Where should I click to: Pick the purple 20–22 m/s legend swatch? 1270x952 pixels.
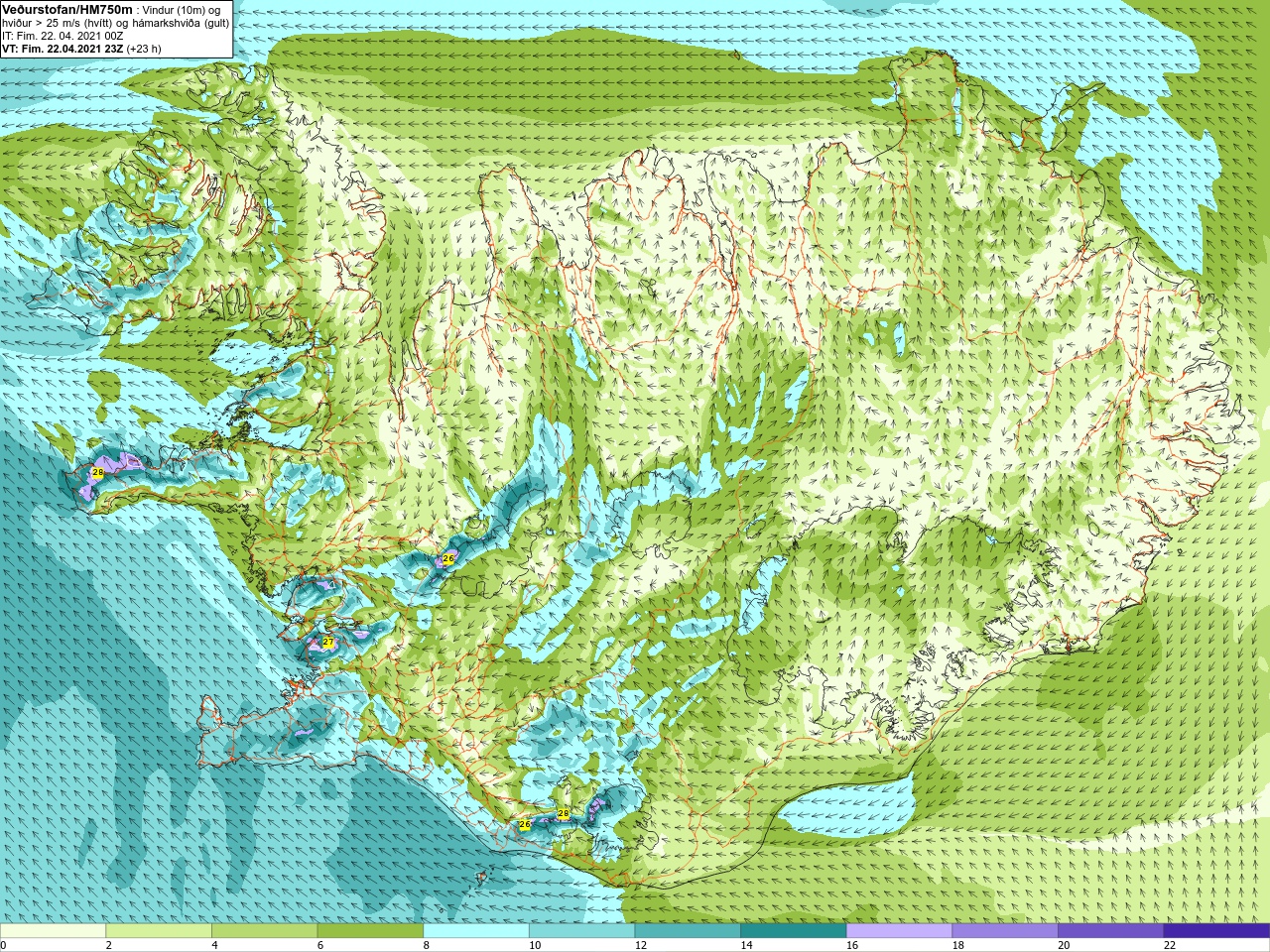1111,931
